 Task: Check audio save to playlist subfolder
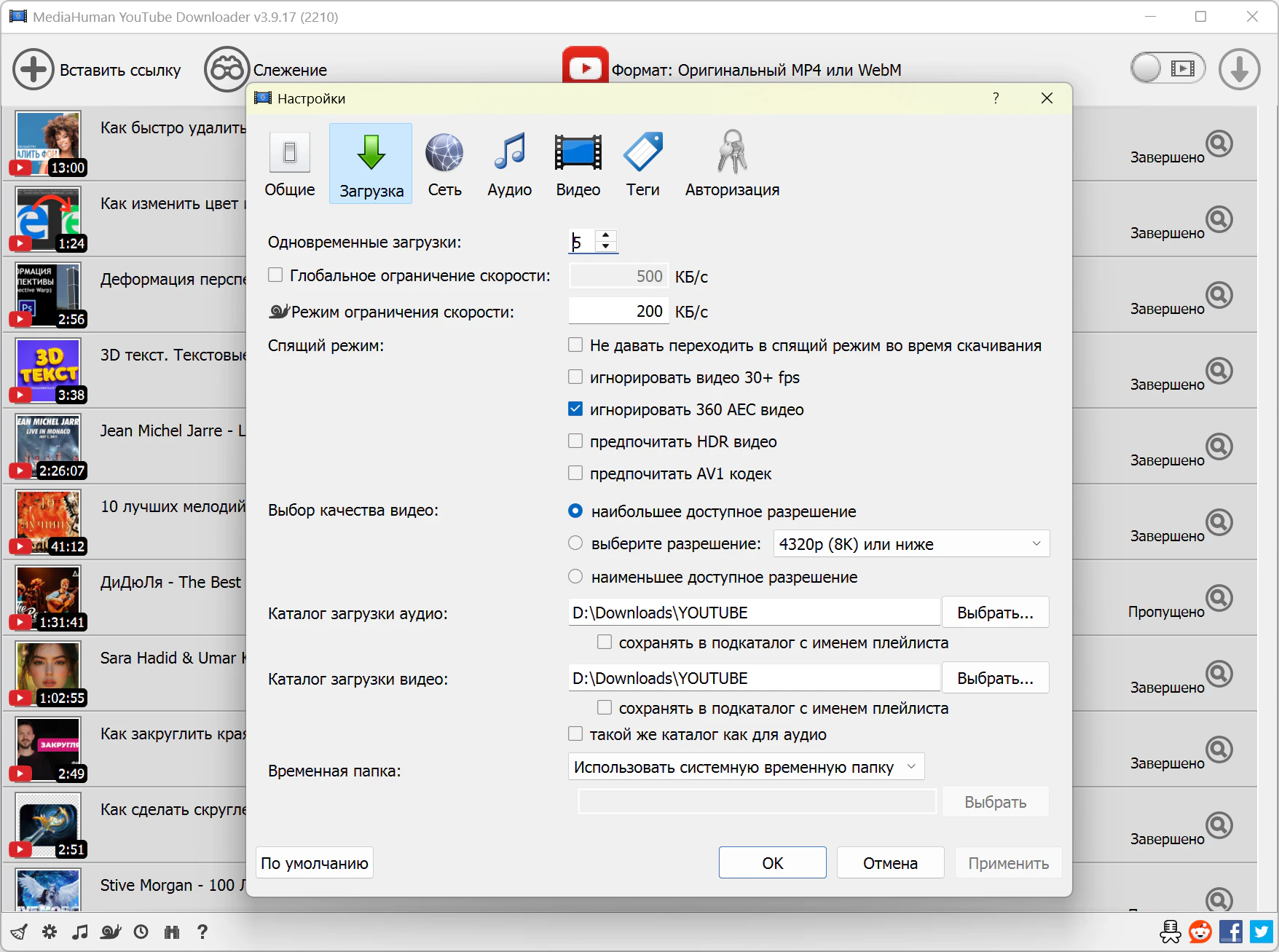(605, 642)
